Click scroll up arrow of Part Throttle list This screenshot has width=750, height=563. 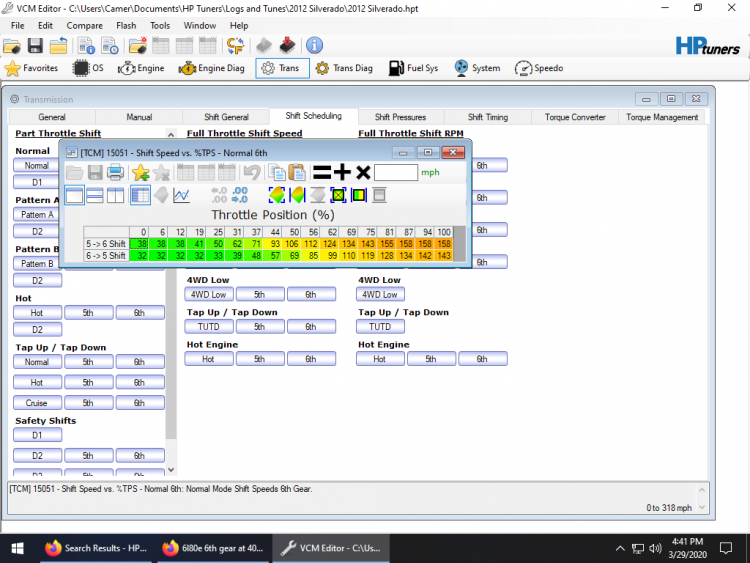(x=171, y=134)
